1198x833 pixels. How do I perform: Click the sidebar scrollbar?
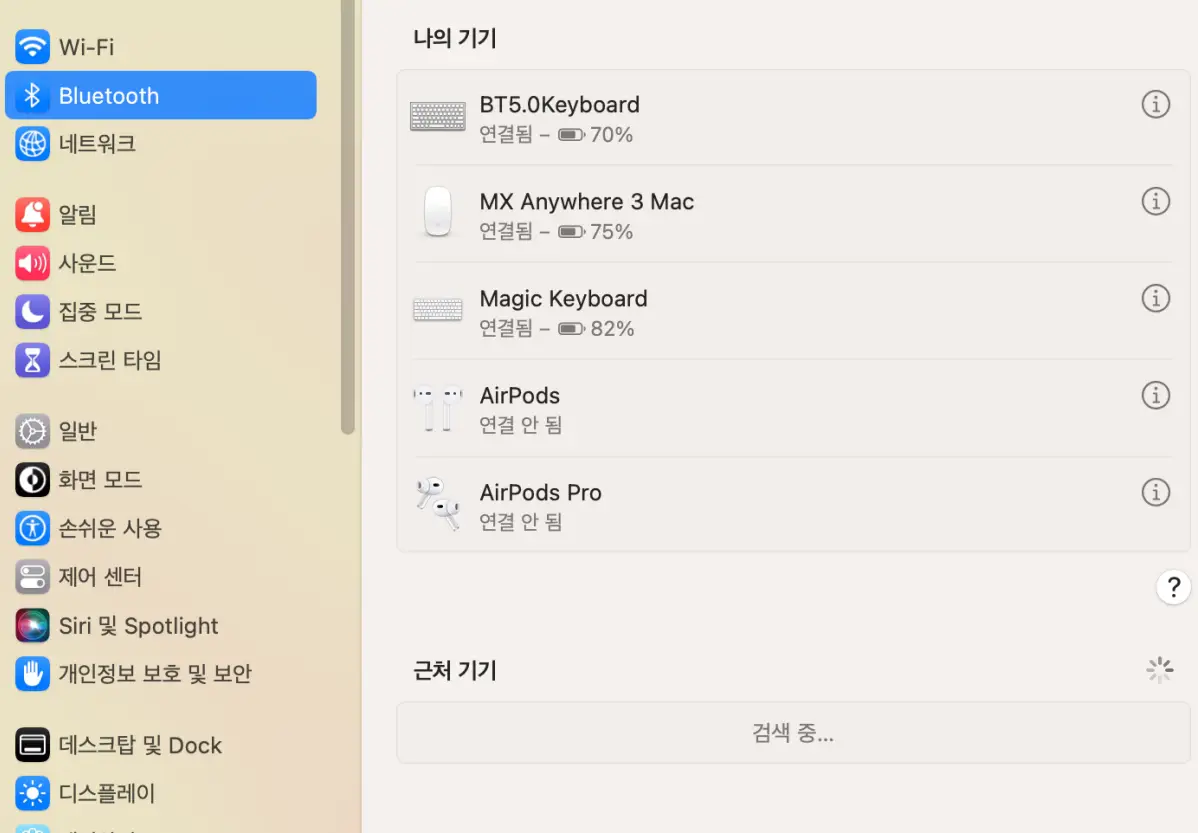348,216
